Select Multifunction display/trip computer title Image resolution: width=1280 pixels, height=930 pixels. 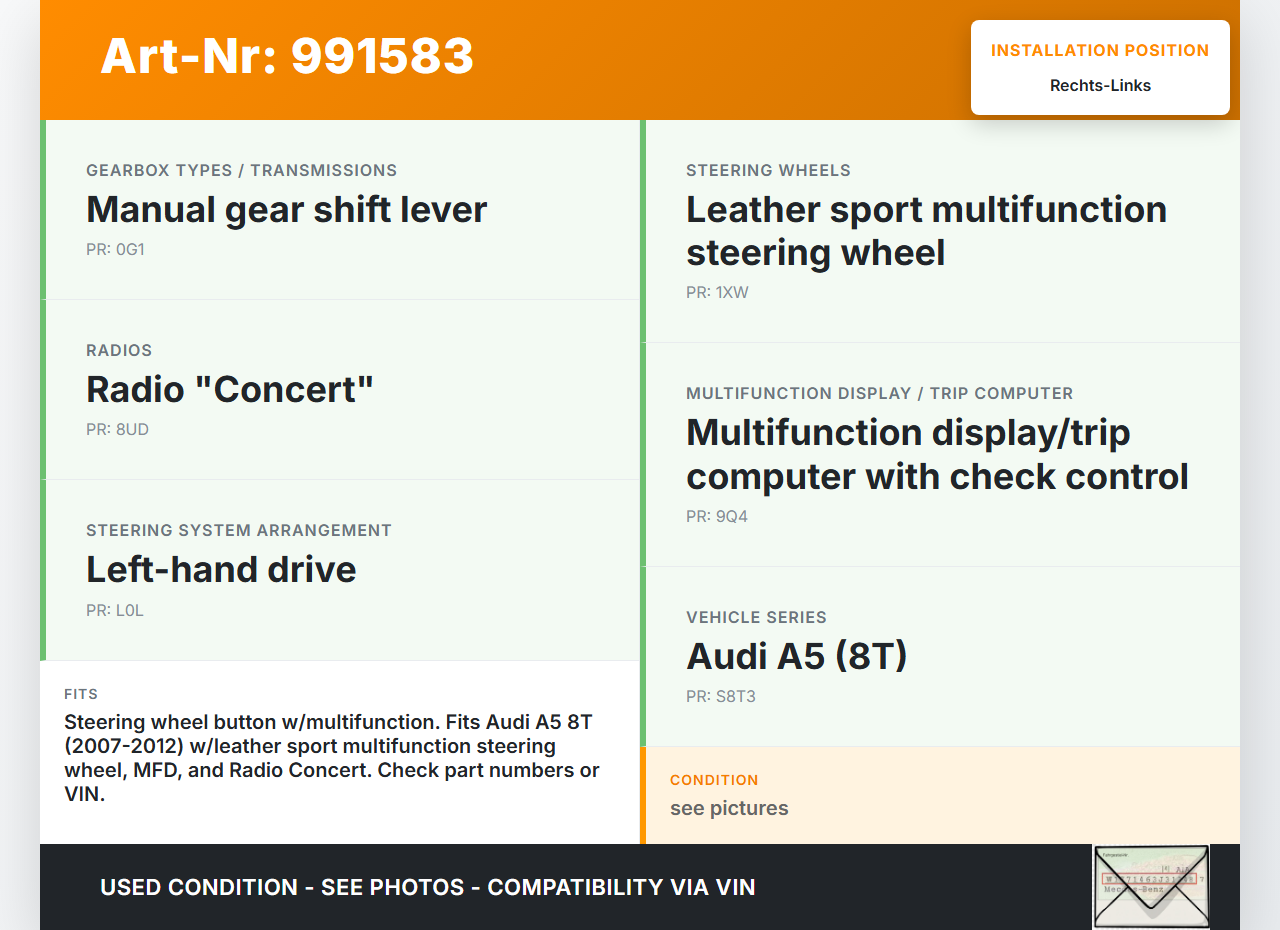pos(937,454)
